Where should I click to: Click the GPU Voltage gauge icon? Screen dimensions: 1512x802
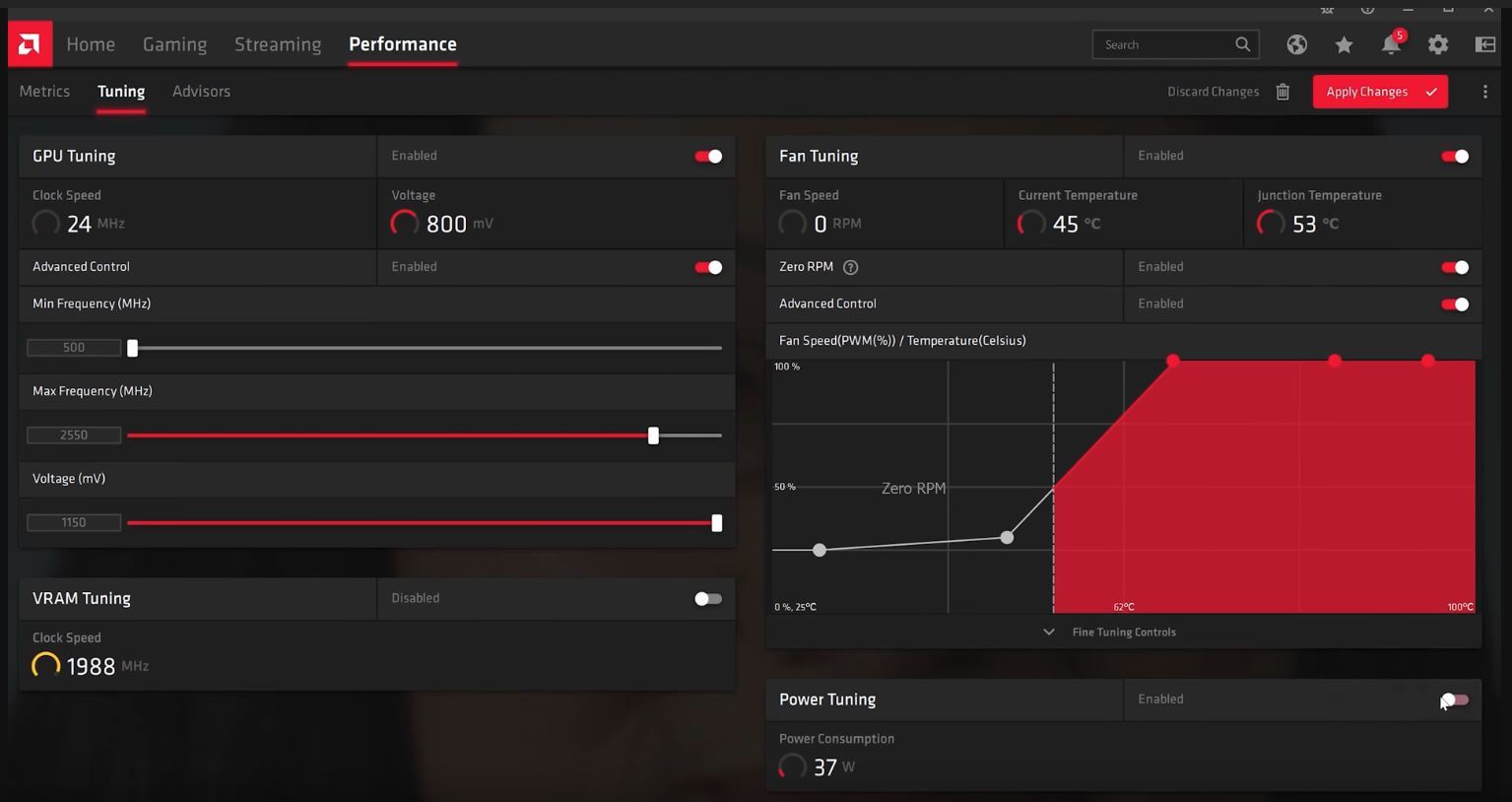pyautogui.click(x=405, y=224)
